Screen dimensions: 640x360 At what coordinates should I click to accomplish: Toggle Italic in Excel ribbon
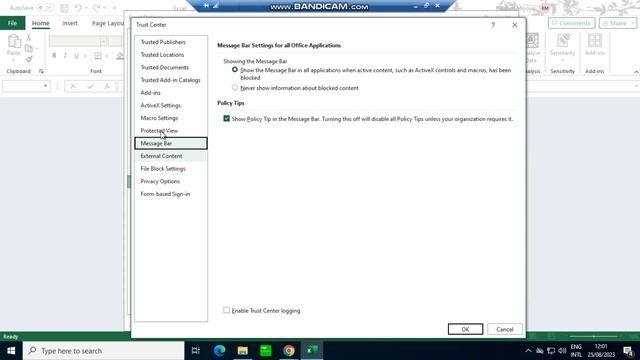click(x=65, y=56)
